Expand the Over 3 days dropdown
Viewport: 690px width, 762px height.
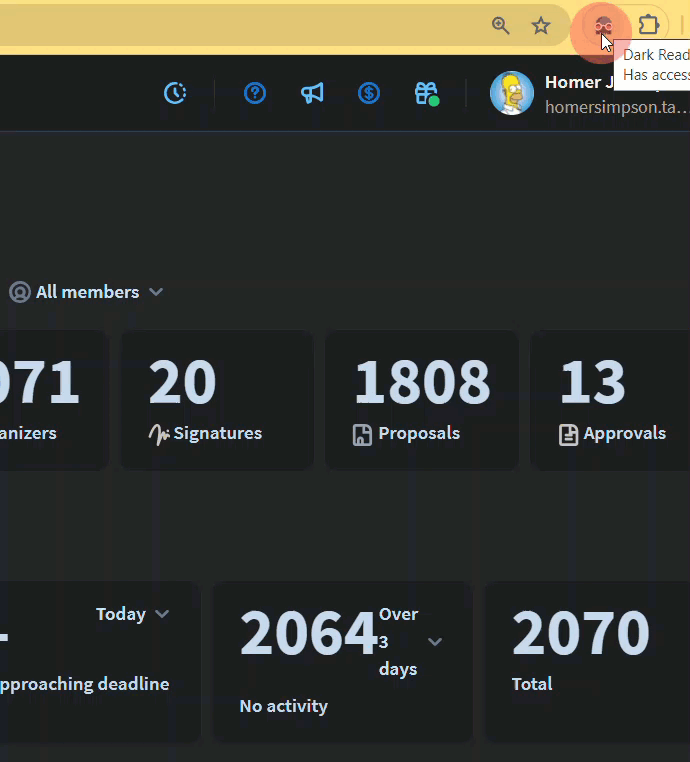pos(434,641)
